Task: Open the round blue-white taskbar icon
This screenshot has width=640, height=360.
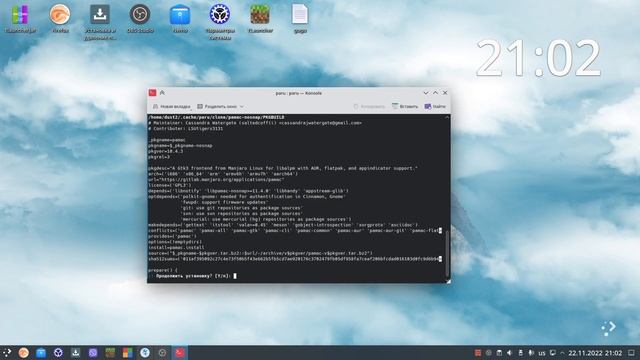Action: (x=145, y=353)
